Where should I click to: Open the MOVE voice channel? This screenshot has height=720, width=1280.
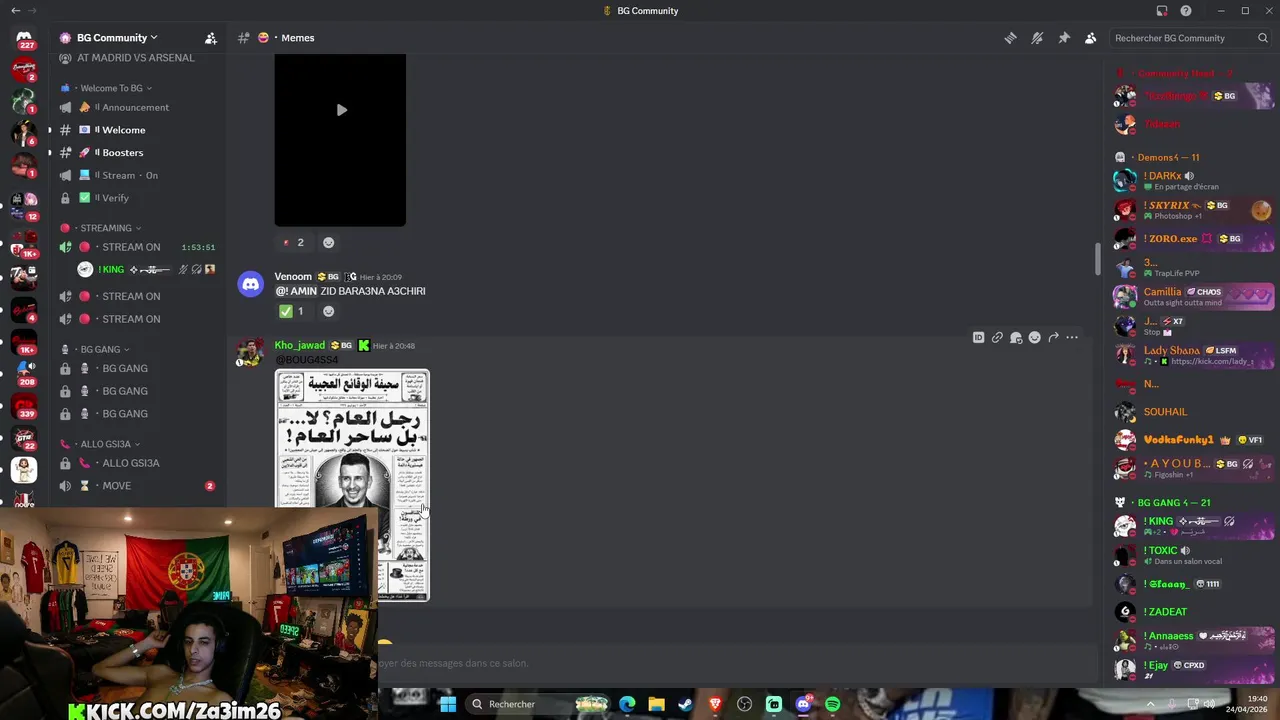(x=138, y=486)
